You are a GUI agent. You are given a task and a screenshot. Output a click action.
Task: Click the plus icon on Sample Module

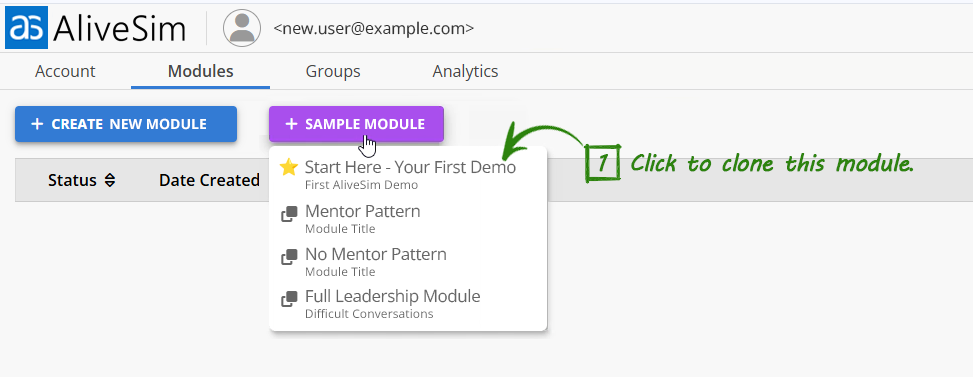point(291,124)
